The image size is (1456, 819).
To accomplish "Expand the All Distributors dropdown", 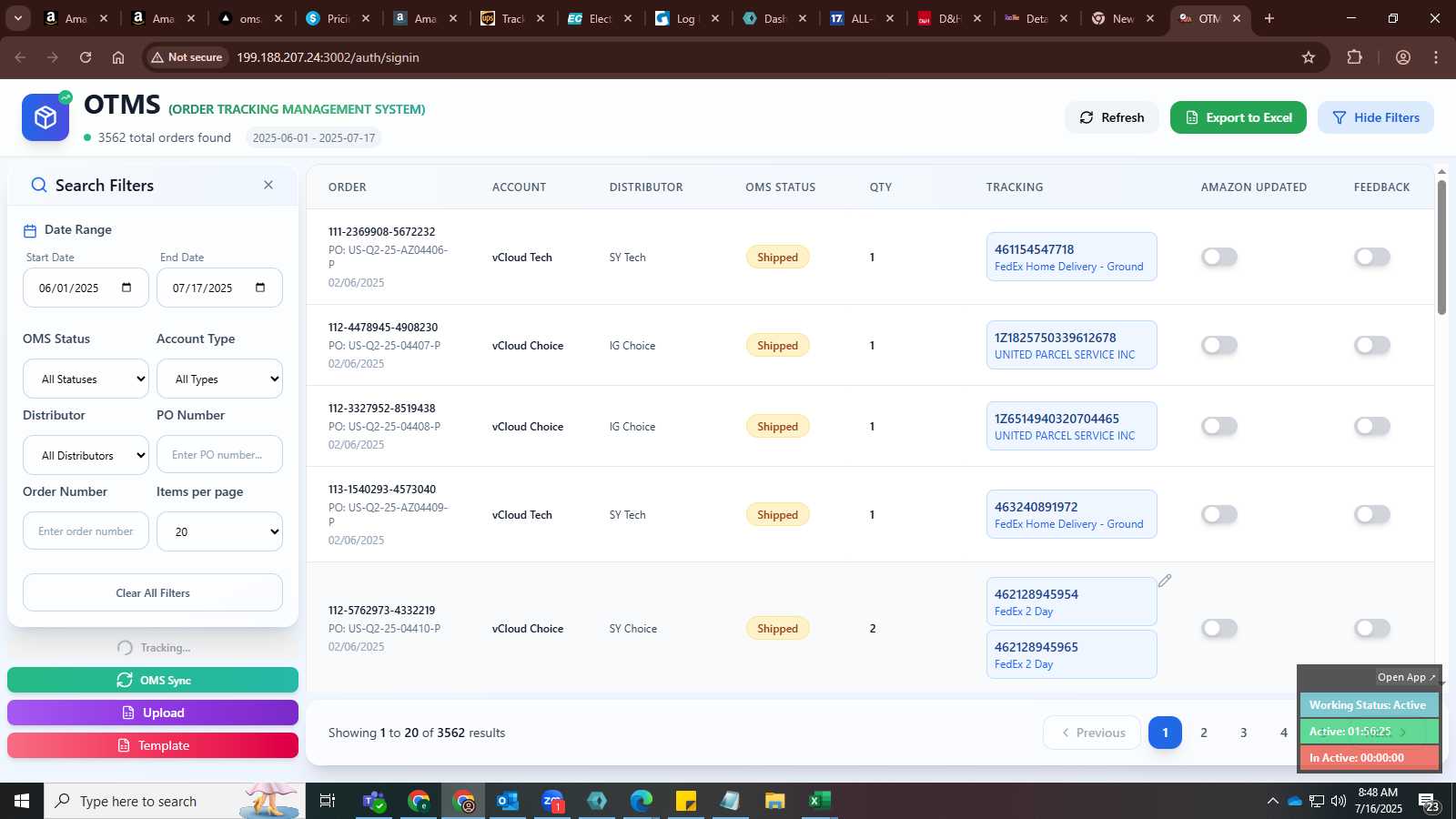I will [x=86, y=455].
